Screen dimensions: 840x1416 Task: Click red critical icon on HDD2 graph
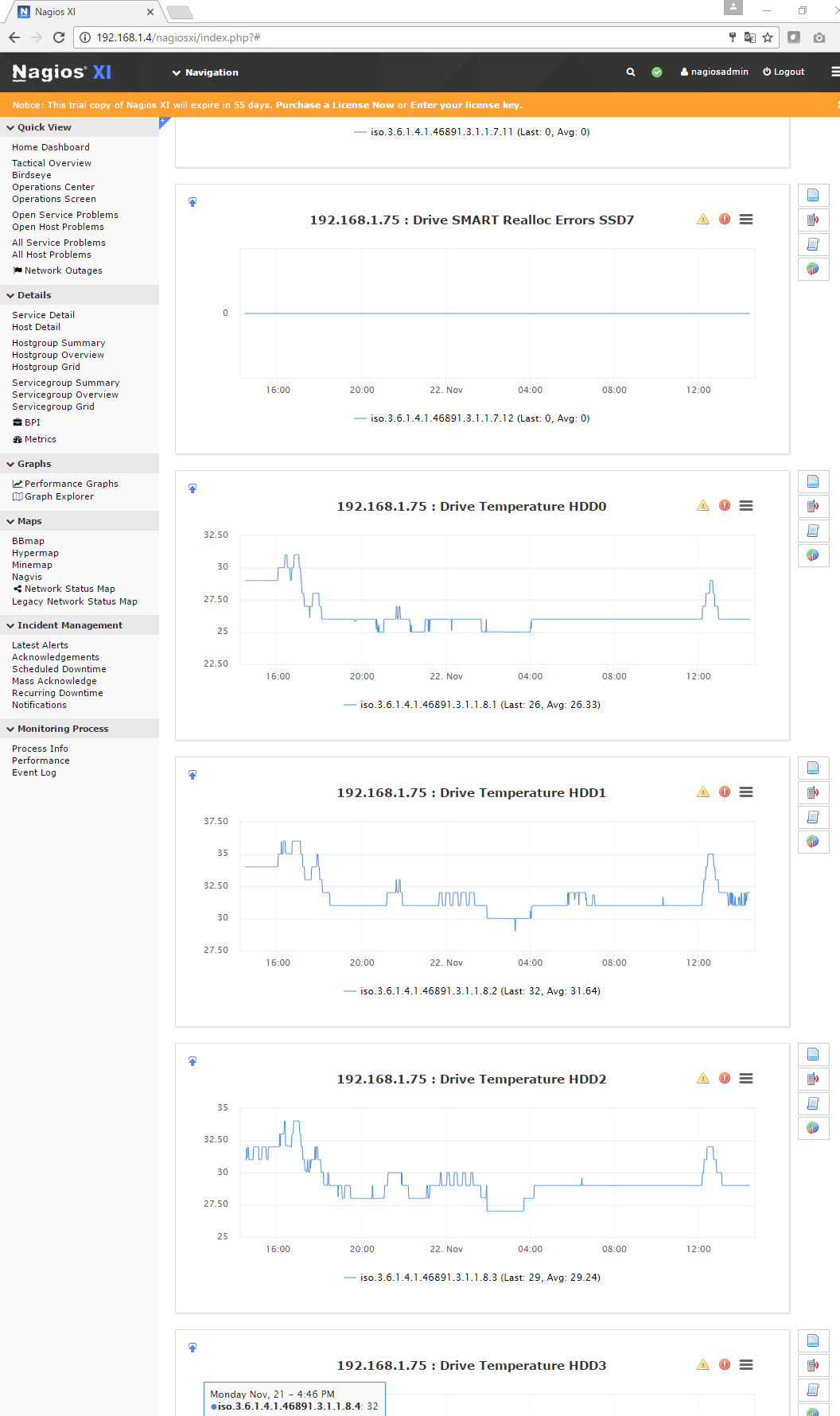pos(725,1079)
